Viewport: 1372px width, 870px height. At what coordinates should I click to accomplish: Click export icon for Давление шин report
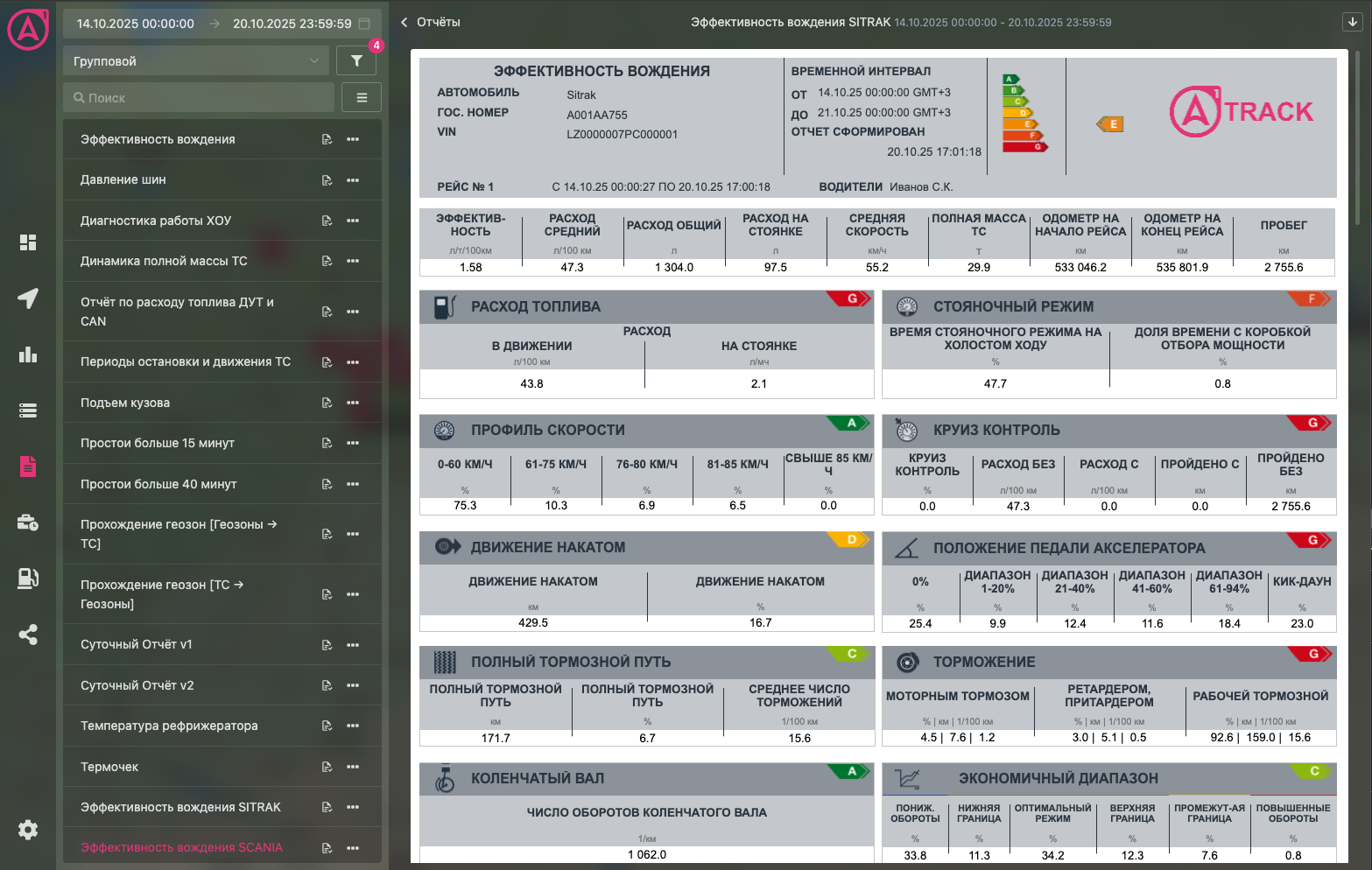[327, 180]
